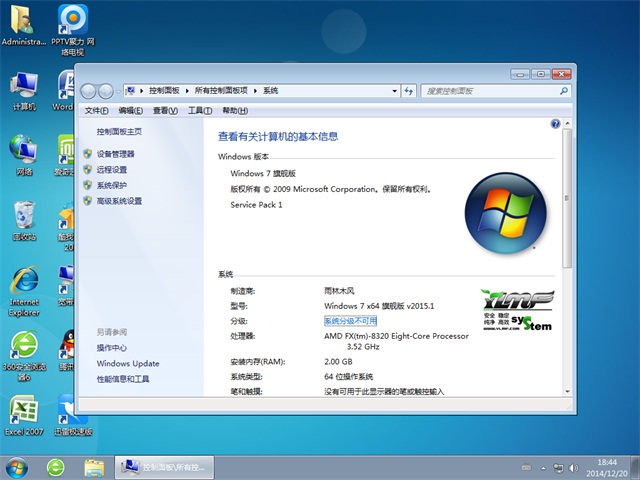Click the Back navigation arrow
640x480 pixels.
[x=88, y=91]
